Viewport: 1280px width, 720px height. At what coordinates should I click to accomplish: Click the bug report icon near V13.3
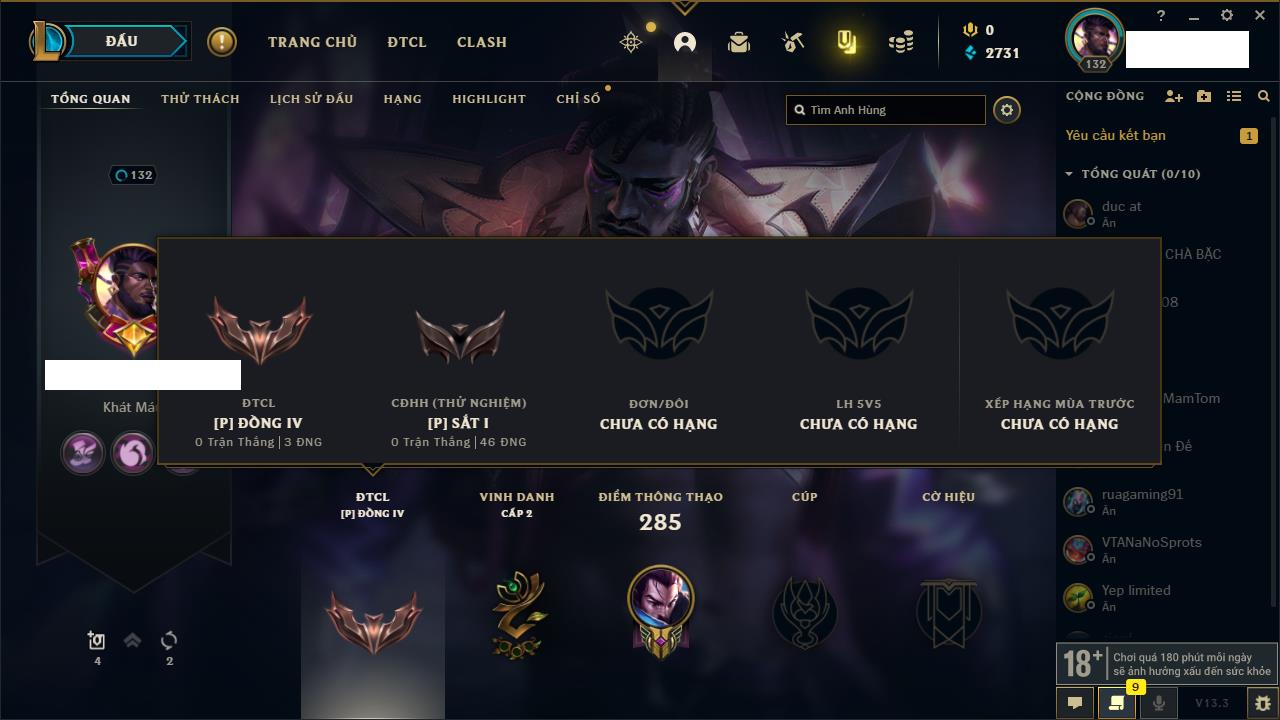point(1262,703)
